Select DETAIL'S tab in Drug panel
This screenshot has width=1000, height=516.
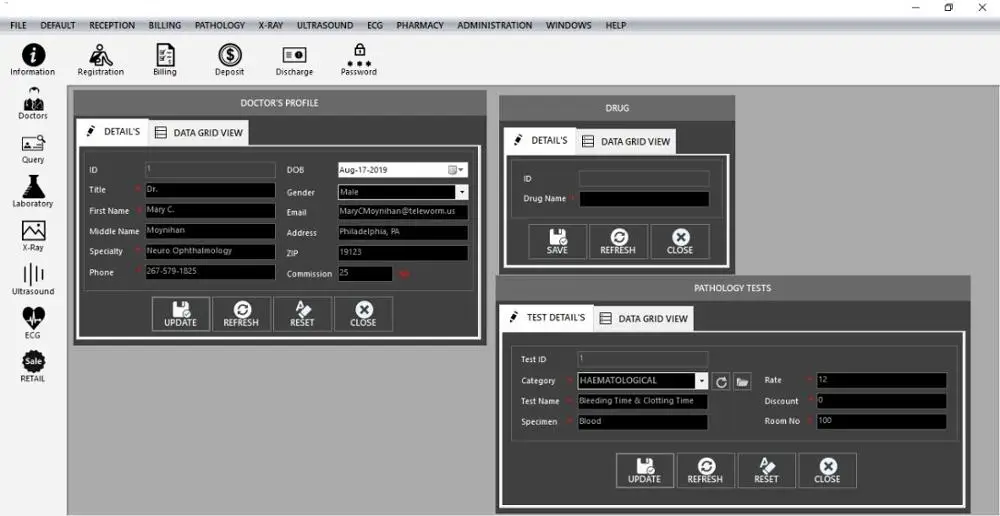tap(540, 140)
